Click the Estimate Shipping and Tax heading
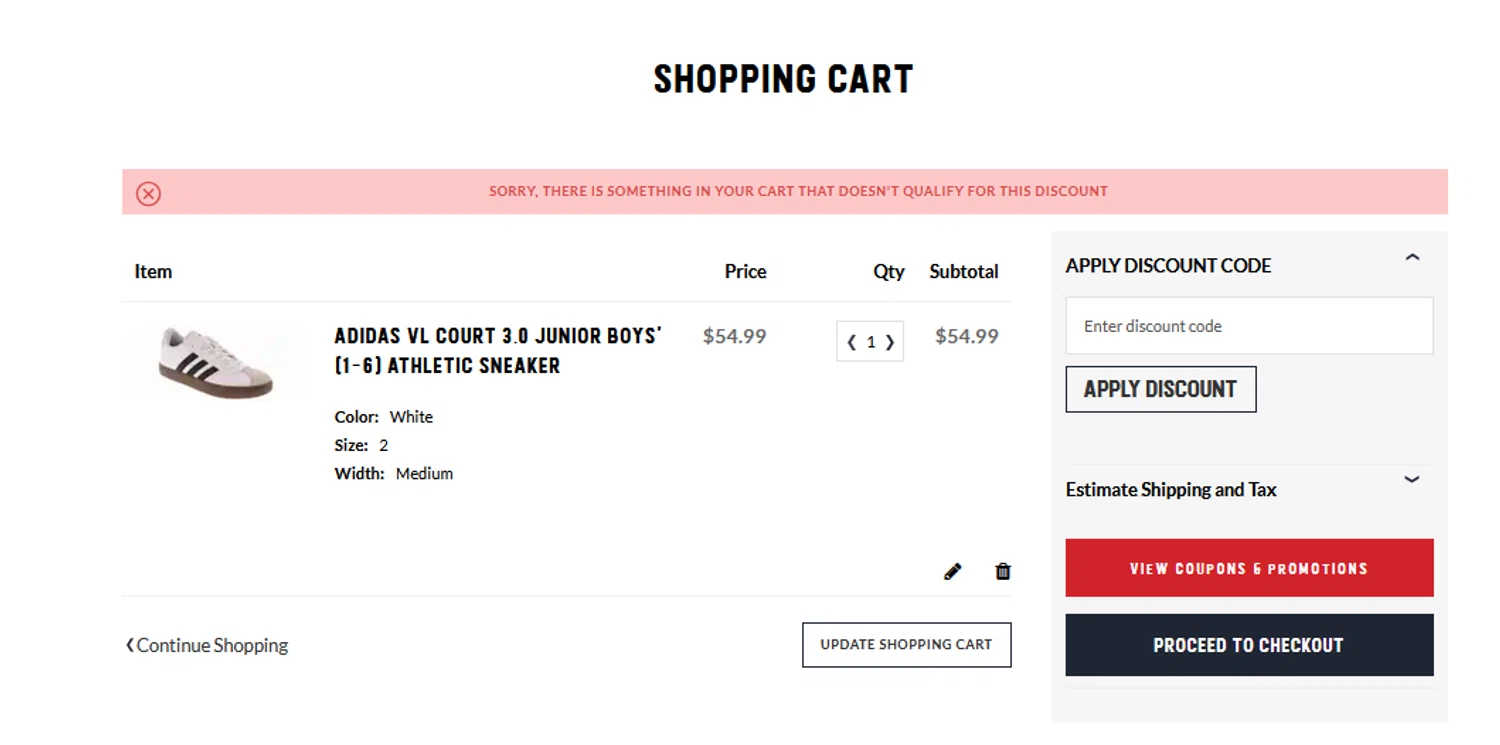1500x745 pixels. tap(1171, 490)
